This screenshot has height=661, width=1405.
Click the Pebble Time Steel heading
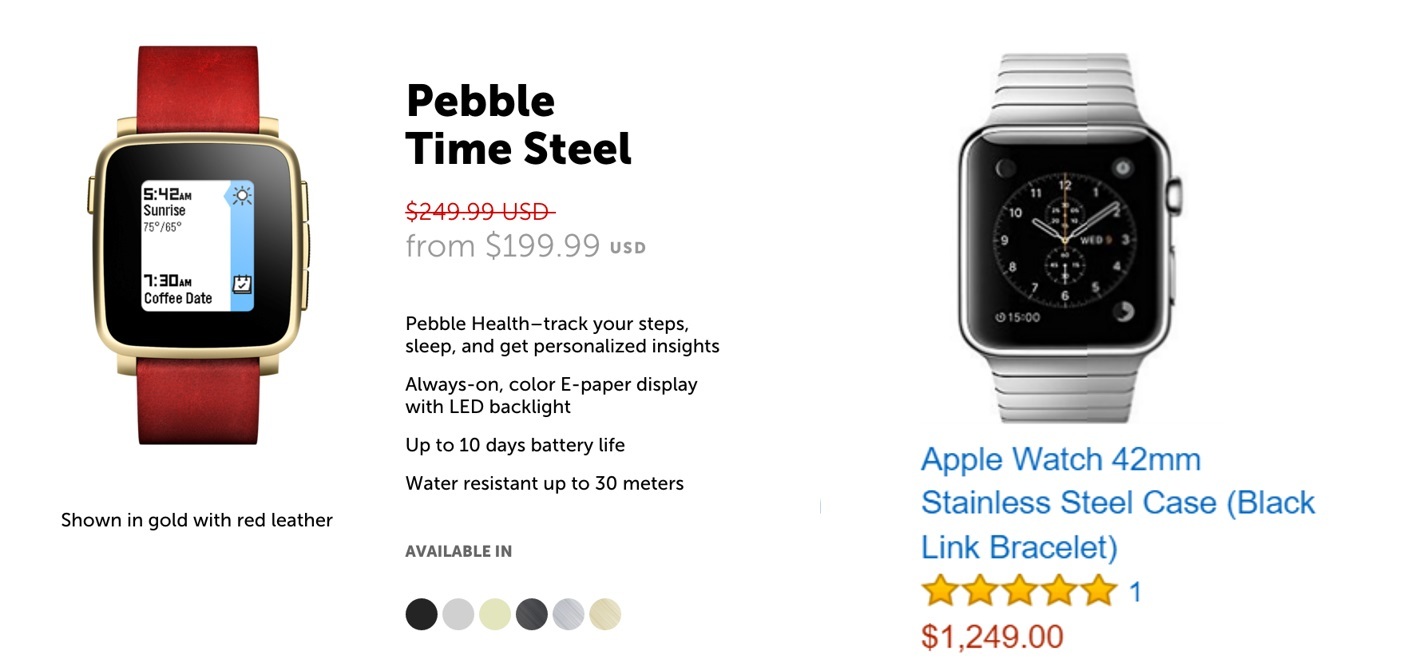518,125
